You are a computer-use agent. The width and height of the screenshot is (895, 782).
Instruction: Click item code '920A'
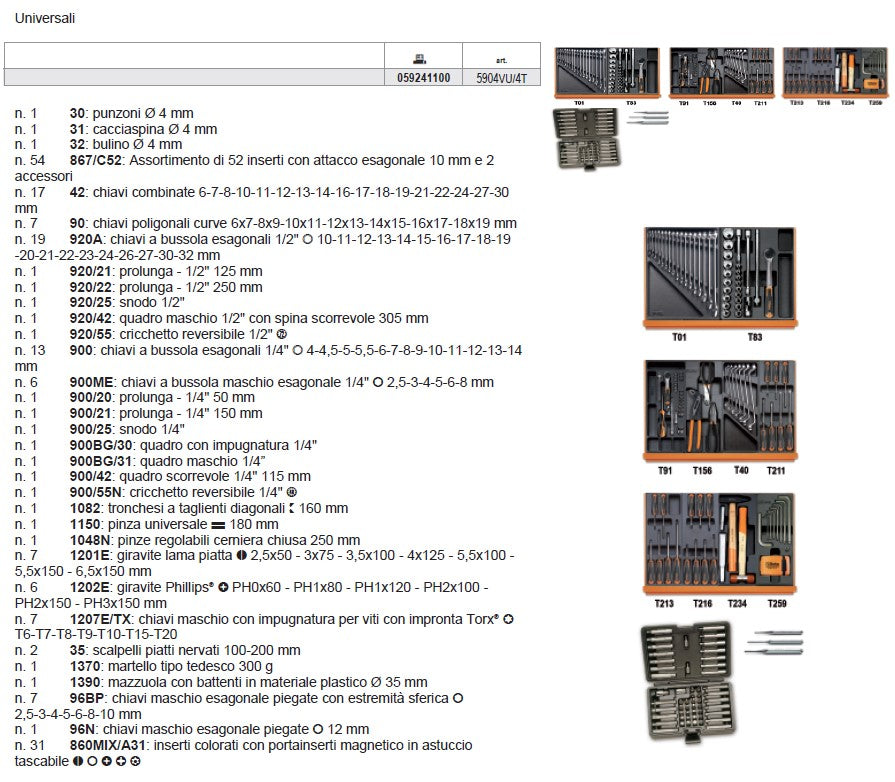[x=86, y=239]
